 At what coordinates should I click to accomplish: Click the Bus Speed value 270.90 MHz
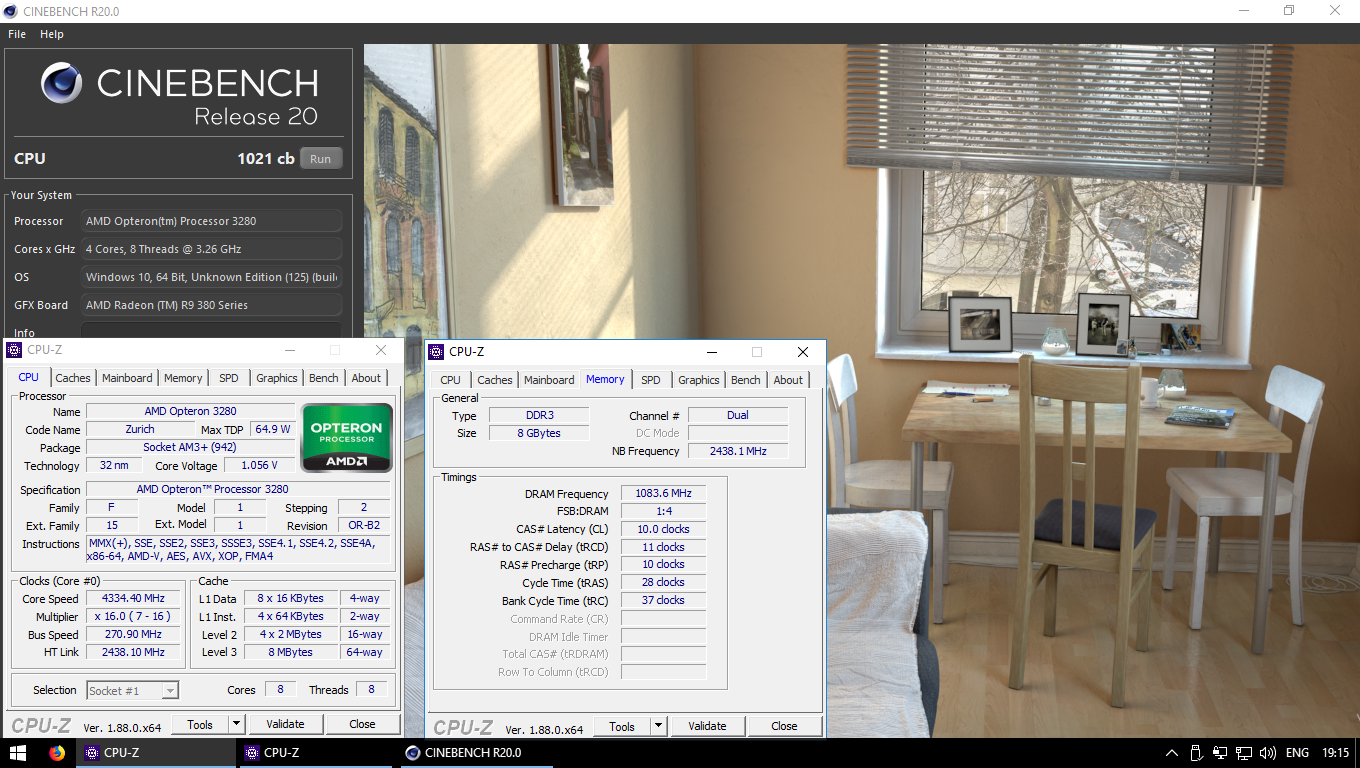(133, 635)
